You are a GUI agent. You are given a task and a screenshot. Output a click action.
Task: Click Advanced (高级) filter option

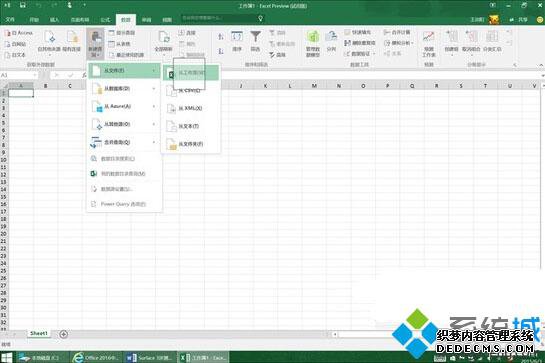click(x=277, y=55)
